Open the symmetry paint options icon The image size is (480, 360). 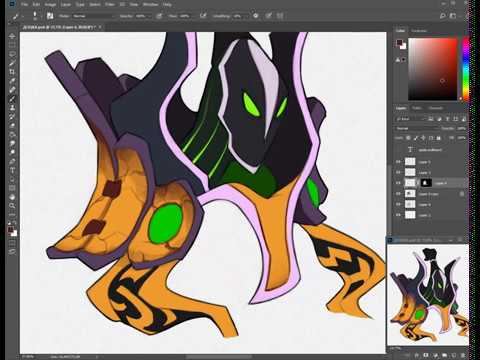280,16
